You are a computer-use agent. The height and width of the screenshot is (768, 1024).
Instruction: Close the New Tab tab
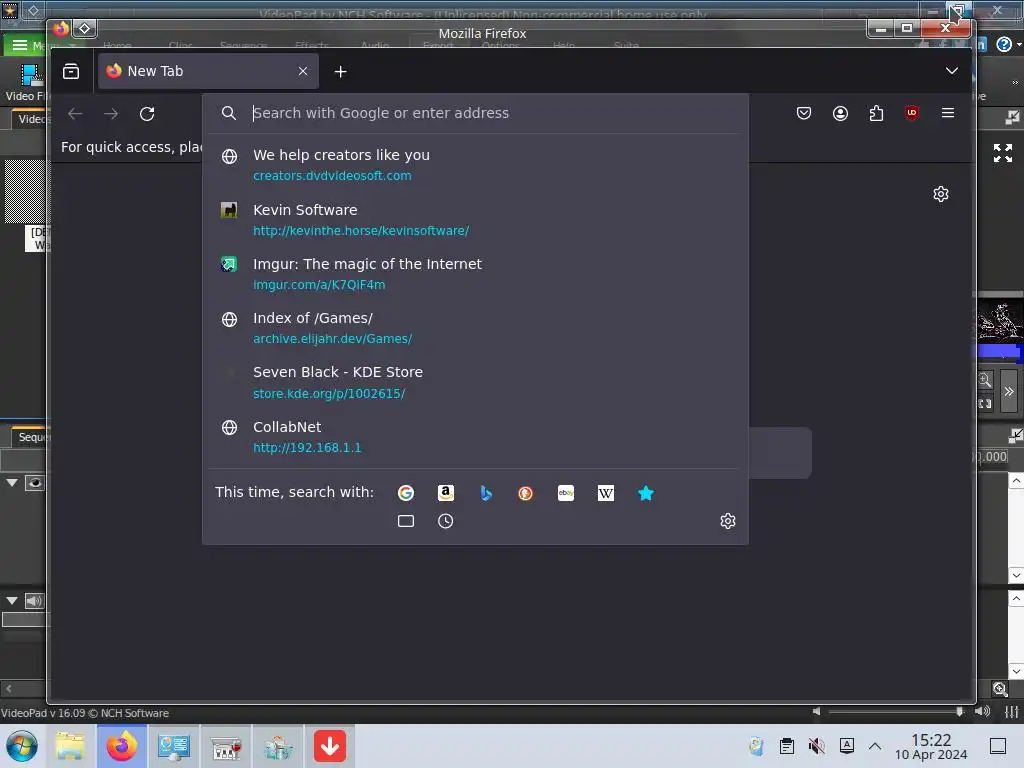pos(302,71)
